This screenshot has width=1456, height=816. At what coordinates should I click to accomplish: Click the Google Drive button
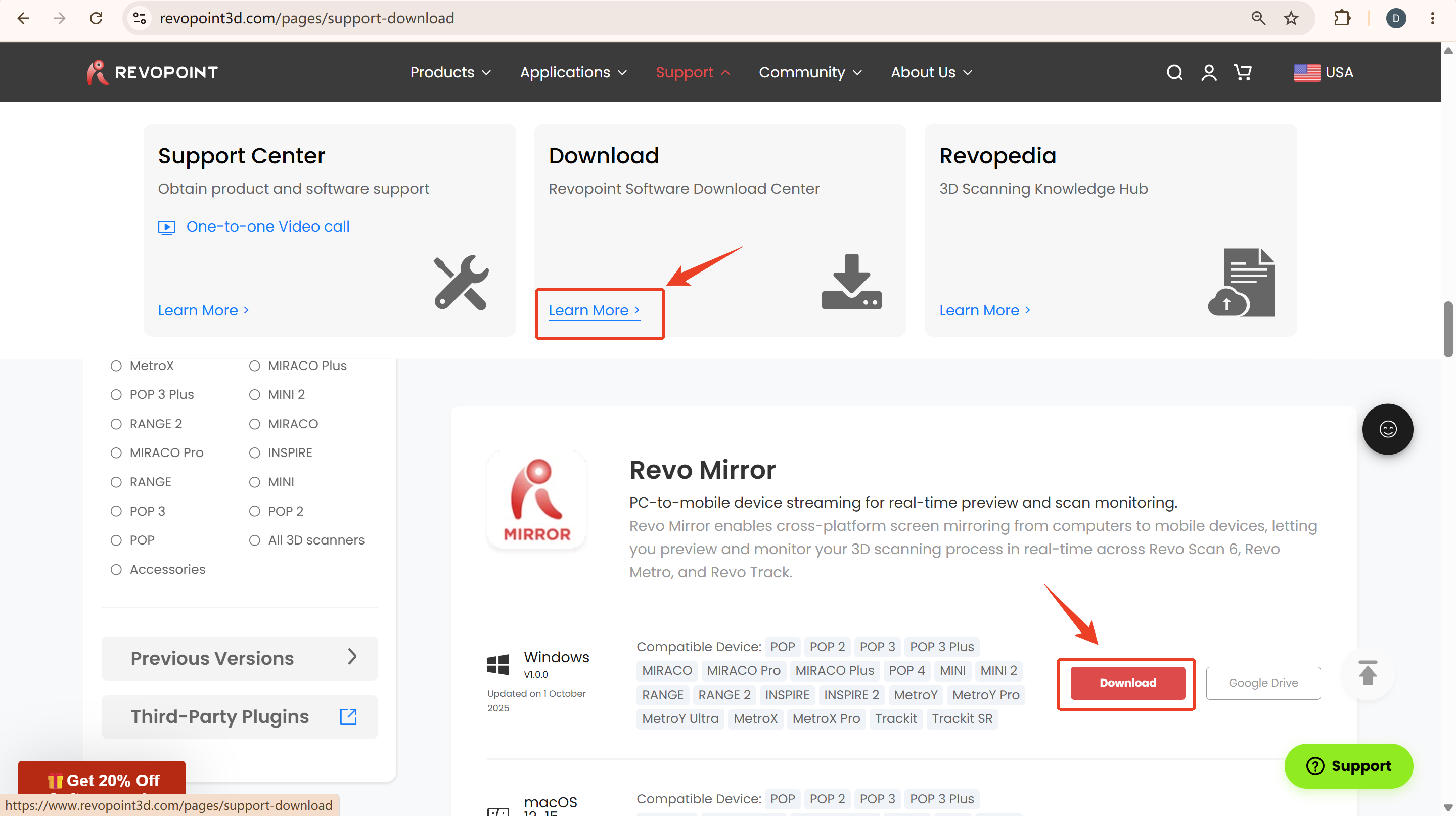[x=1263, y=683]
